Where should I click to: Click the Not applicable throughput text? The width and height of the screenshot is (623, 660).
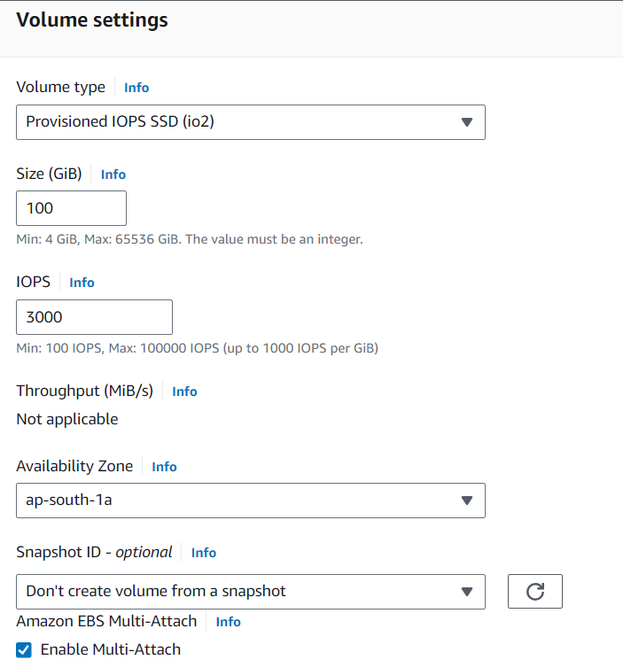67,419
